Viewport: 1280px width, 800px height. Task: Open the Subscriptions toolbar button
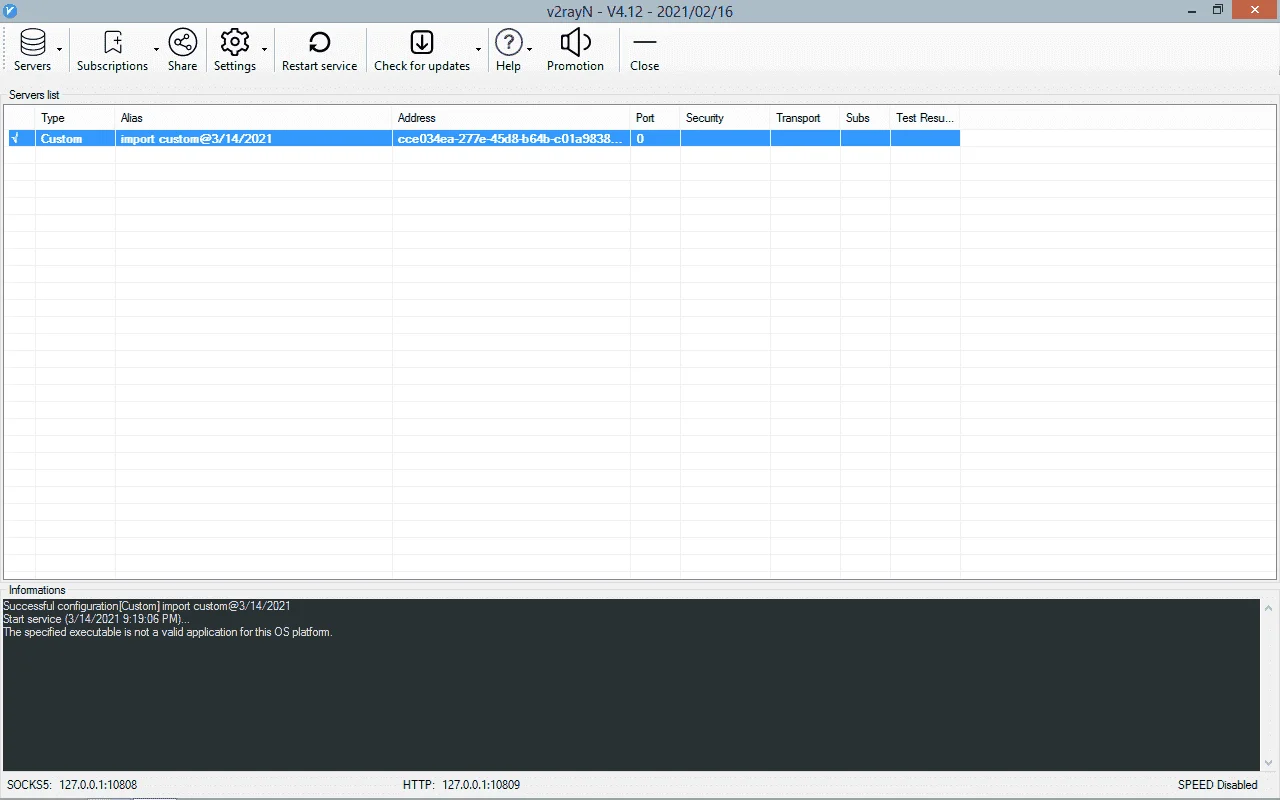(112, 50)
